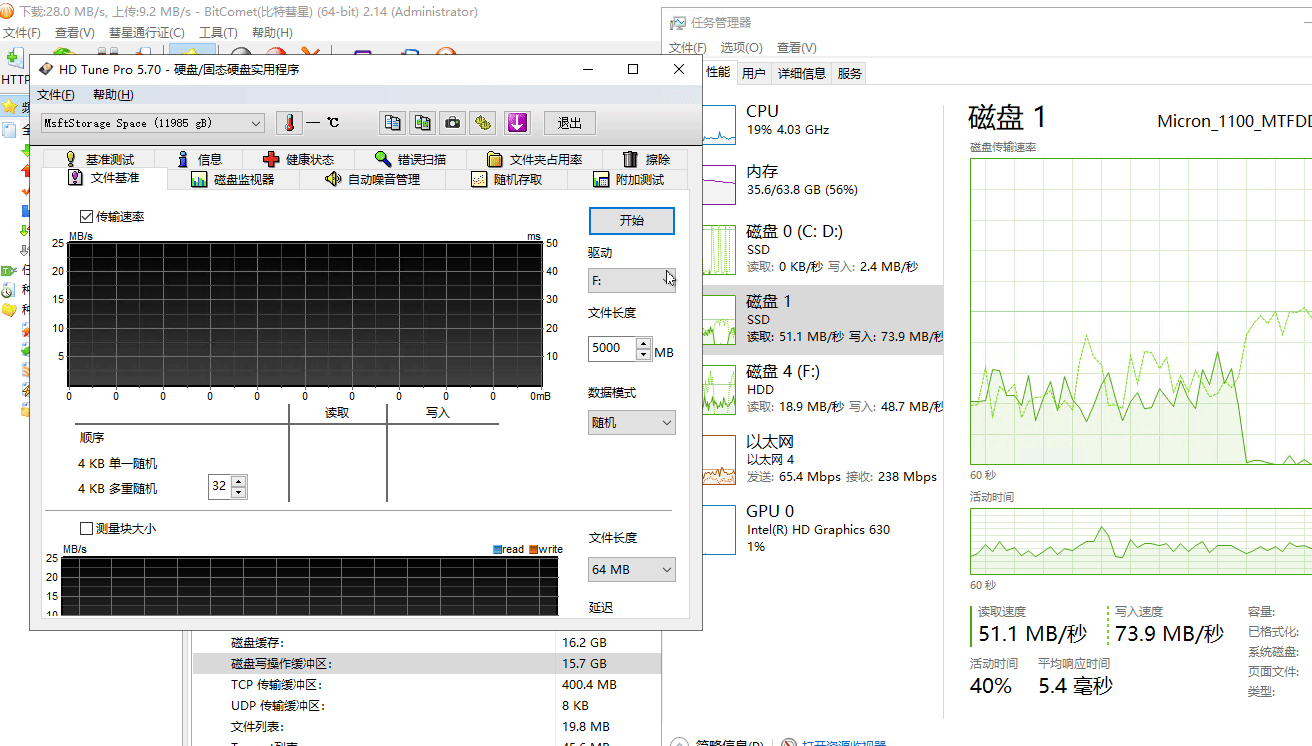This screenshot has width=1312, height=746.
Task: Open the MsftStorage Space drive dropdown
Action: [152, 123]
